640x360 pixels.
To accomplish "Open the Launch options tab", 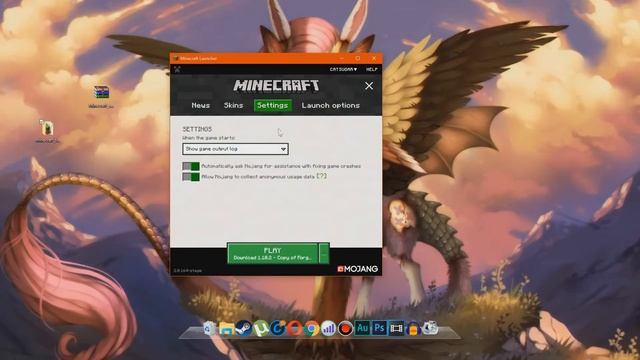I will 331,105.
